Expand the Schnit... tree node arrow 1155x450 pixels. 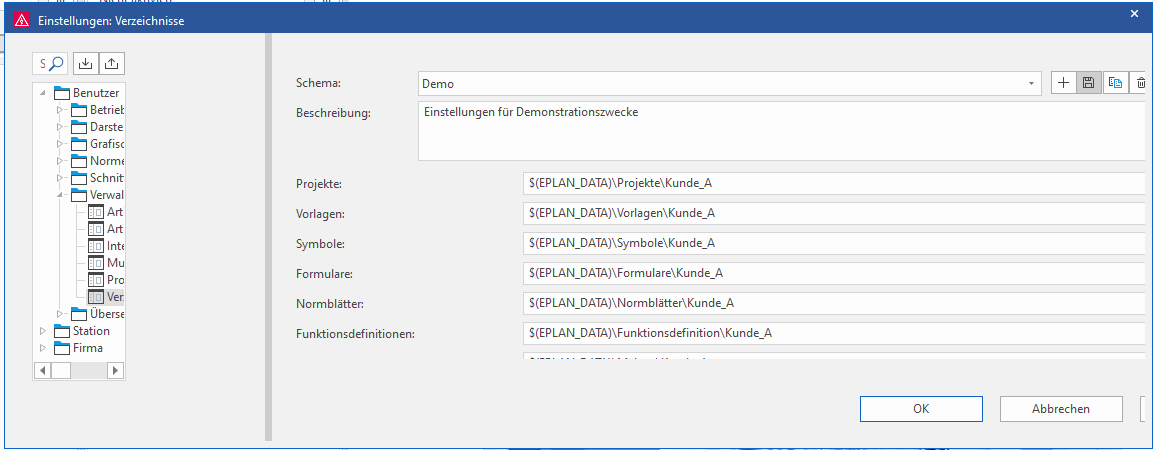(60, 177)
